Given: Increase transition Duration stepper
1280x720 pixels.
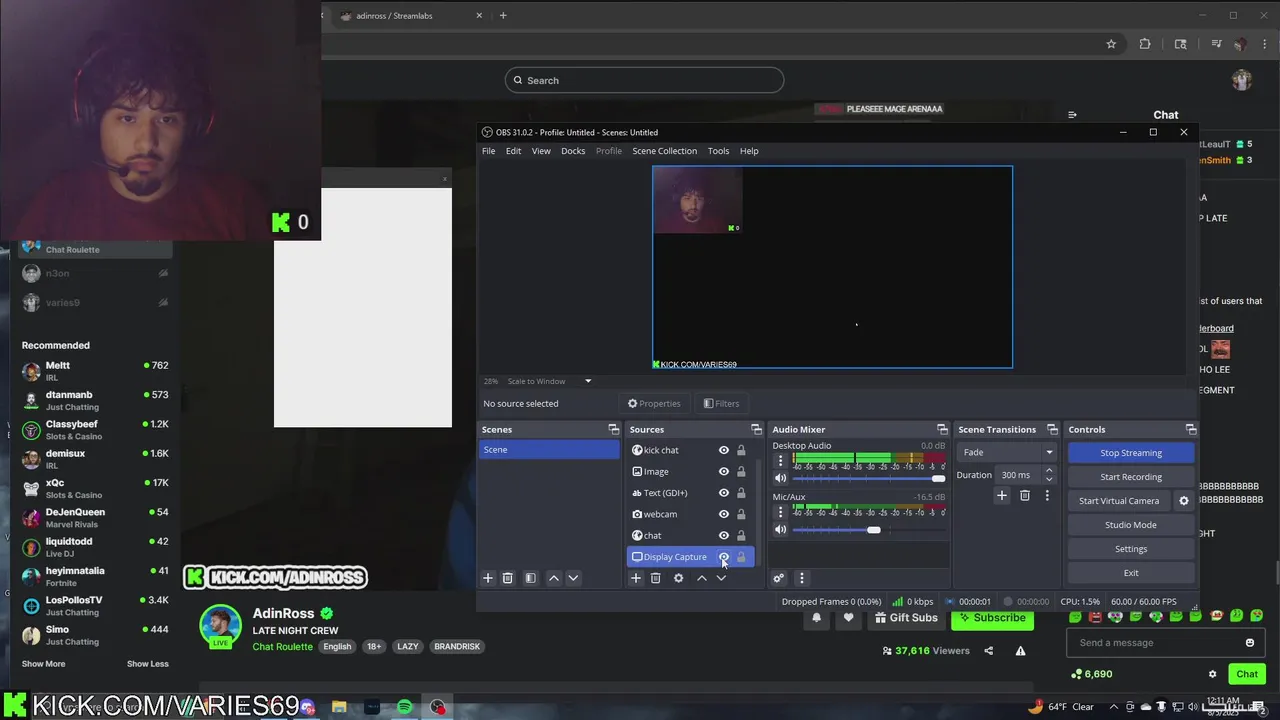Looking at the screenshot, I should 1049,471.
